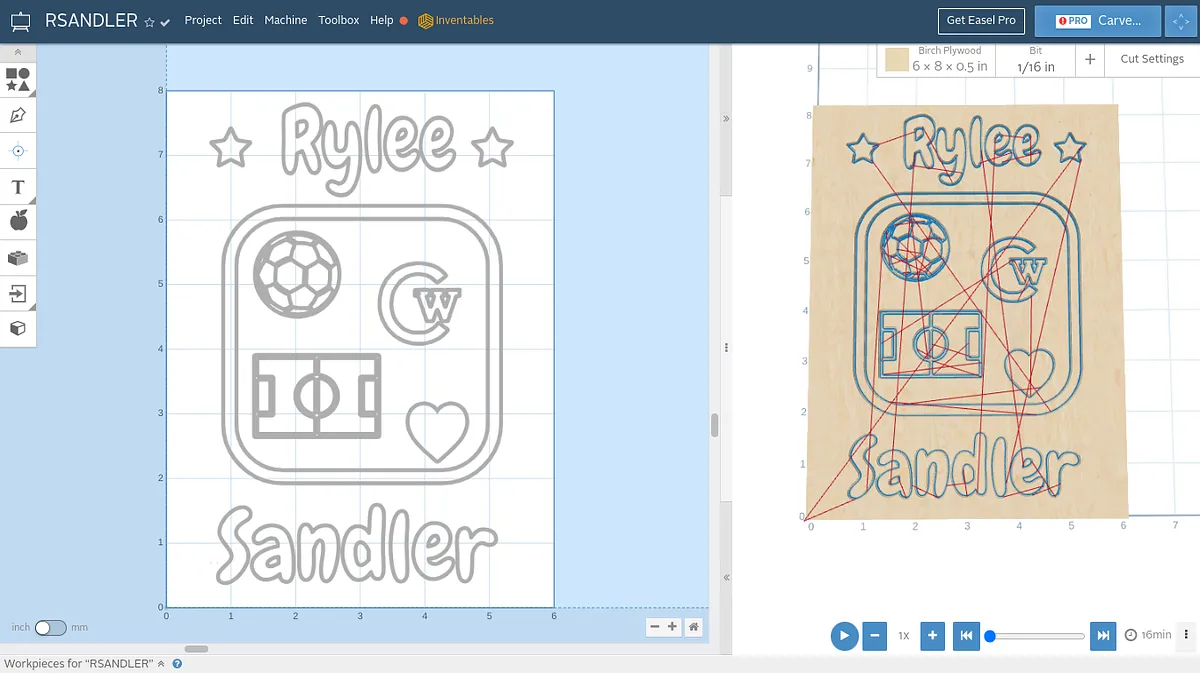
Task: Open the Edit menu
Action: click(x=243, y=20)
